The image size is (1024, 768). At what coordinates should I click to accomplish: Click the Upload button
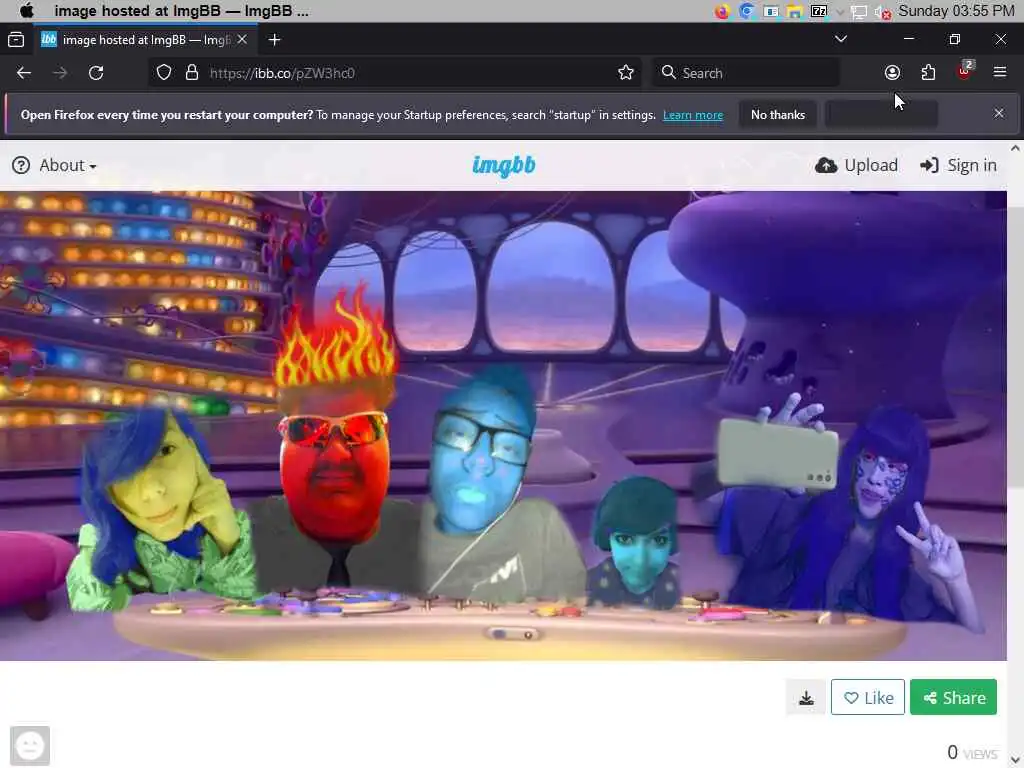(856, 165)
